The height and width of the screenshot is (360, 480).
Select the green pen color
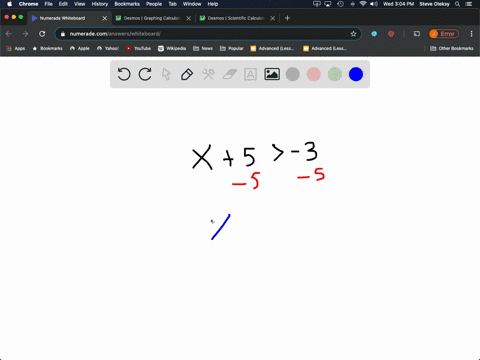(335, 74)
